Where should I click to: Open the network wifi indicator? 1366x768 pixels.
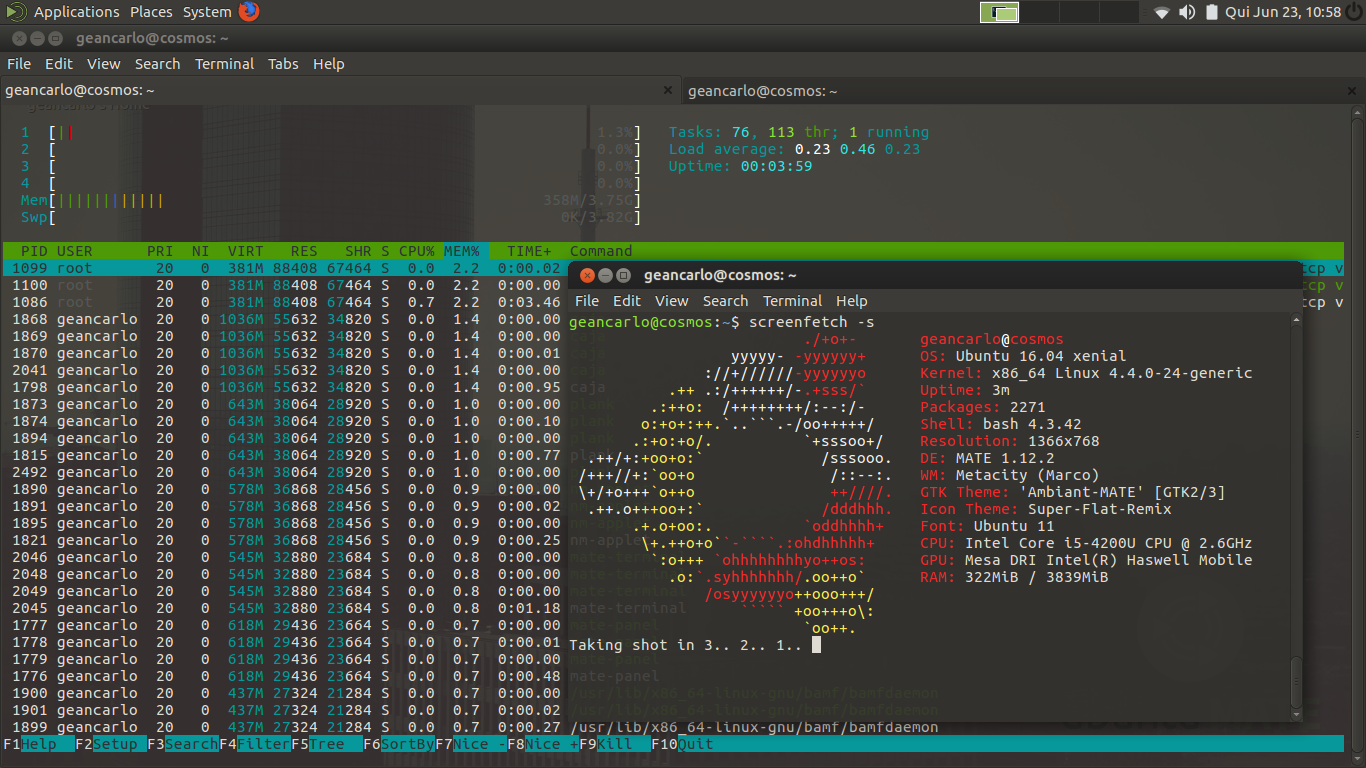tap(1161, 12)
